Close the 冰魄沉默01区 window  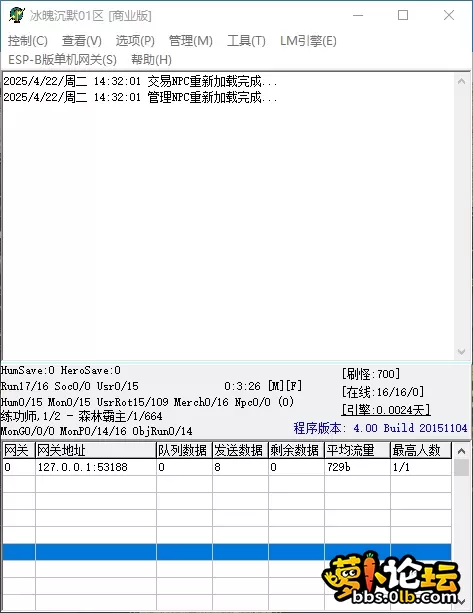click(449, 15)
